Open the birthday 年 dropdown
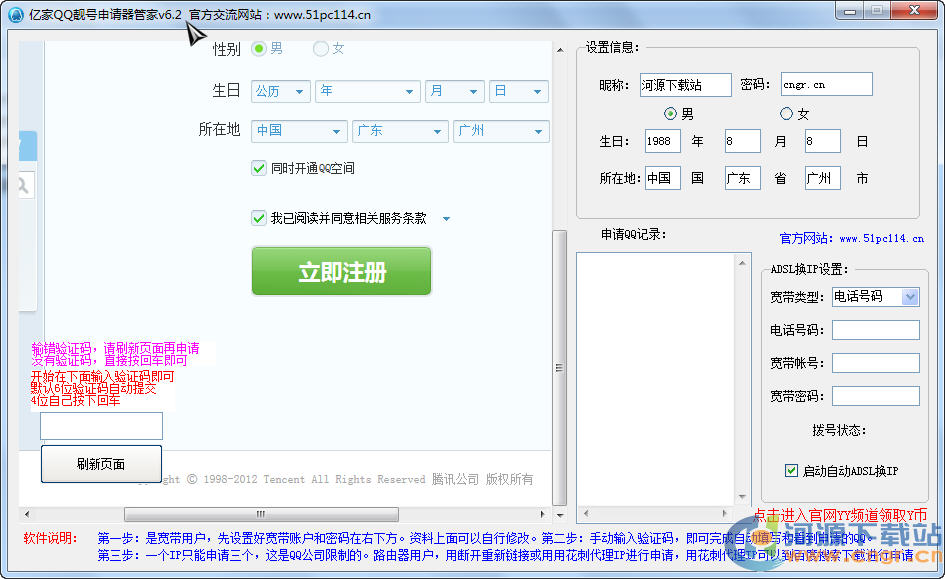The image size is (945, 579). [x=367, y=91]
